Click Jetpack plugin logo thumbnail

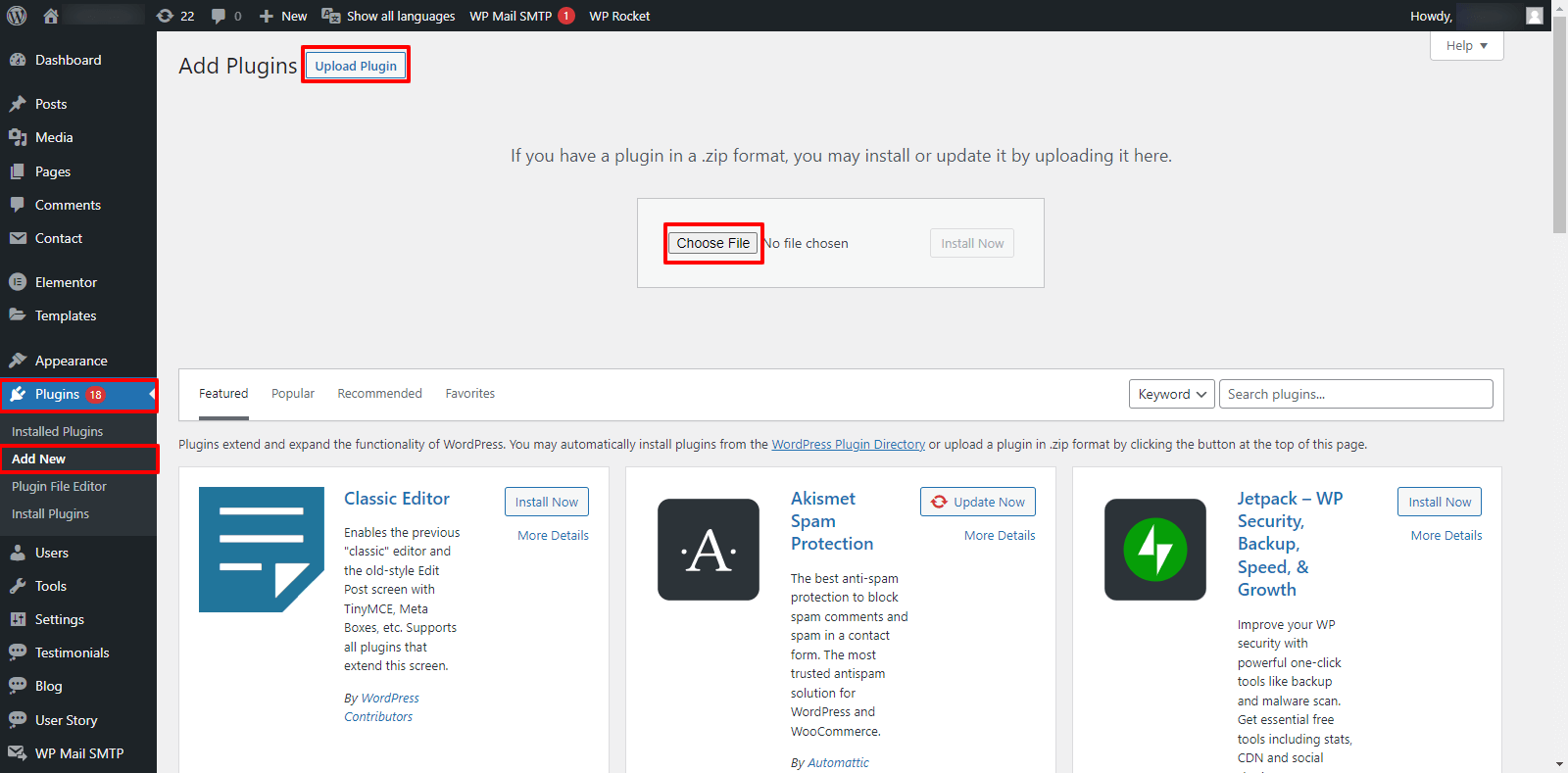coord(1155,550)
